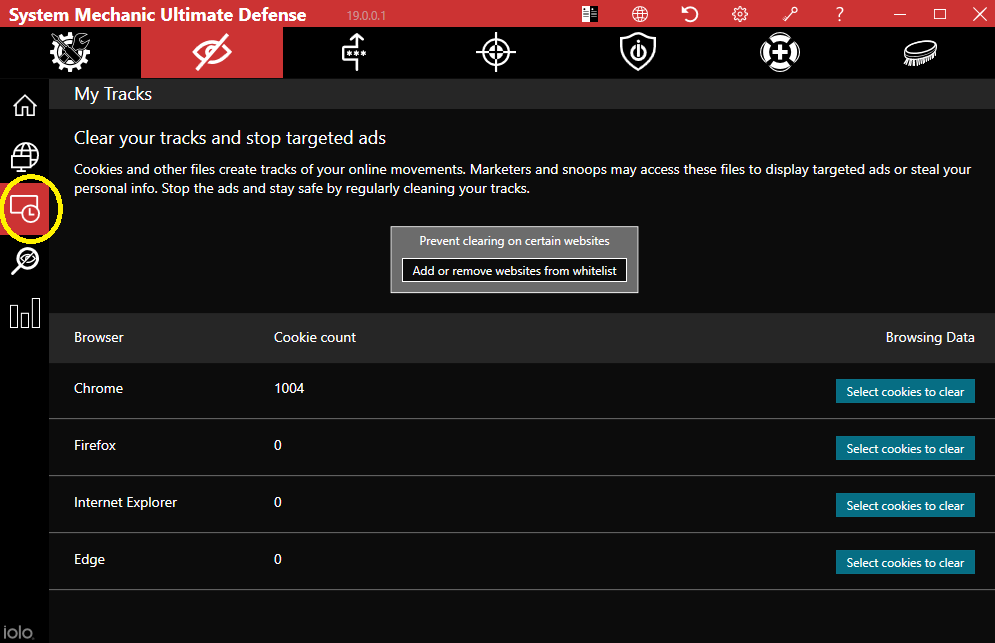Open the lifebuoy recovery tab
The height and width of the screenshot is (643, 995).
click(x=780, y=52)
